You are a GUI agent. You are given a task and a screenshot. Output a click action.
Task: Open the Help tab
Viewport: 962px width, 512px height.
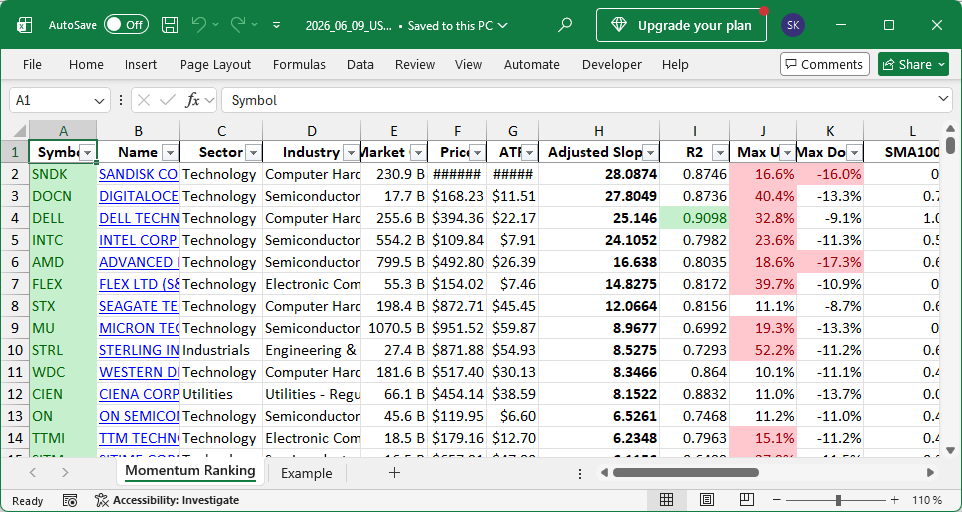(x=675, y=64)
